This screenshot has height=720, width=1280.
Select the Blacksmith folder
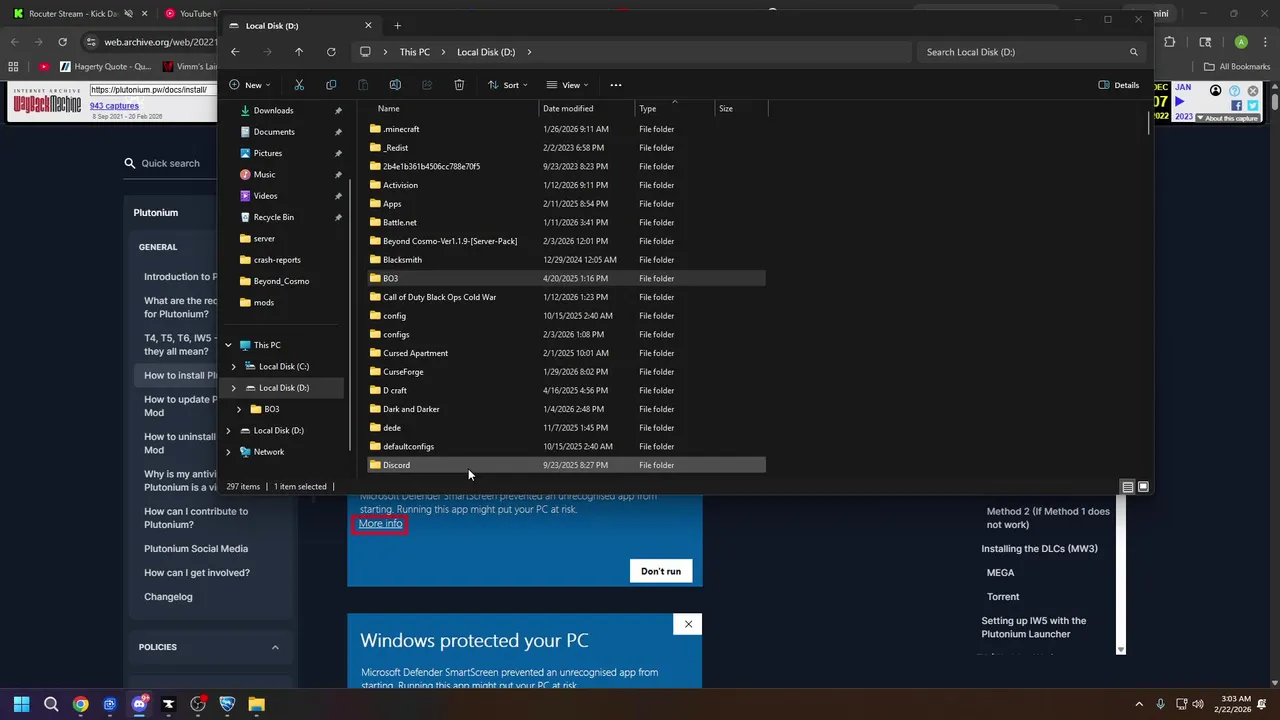(x=566, y=260)
